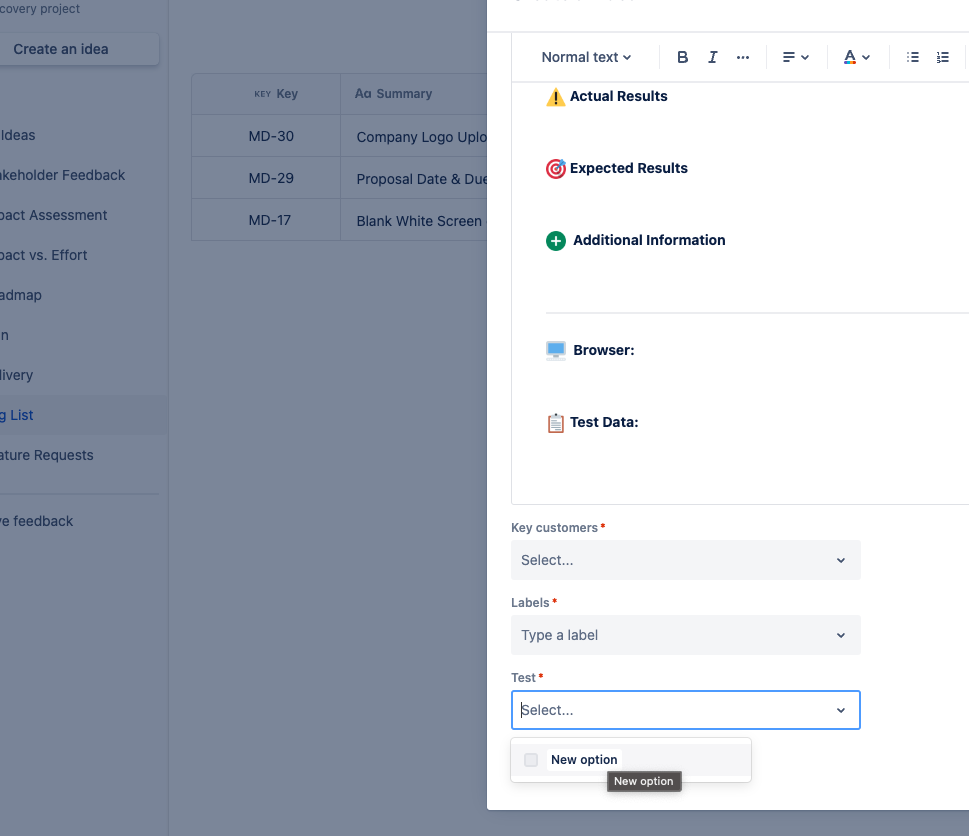Click the Additional Information heading text
969x836 pixels.
[650, 240]
